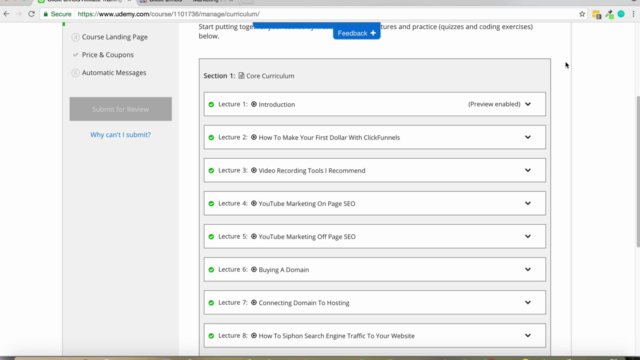Expand Lecture 6 Buying A Domain chevron
Image resolution: width=640 pixels, height=360 pixels.
[x=528, y=269]
